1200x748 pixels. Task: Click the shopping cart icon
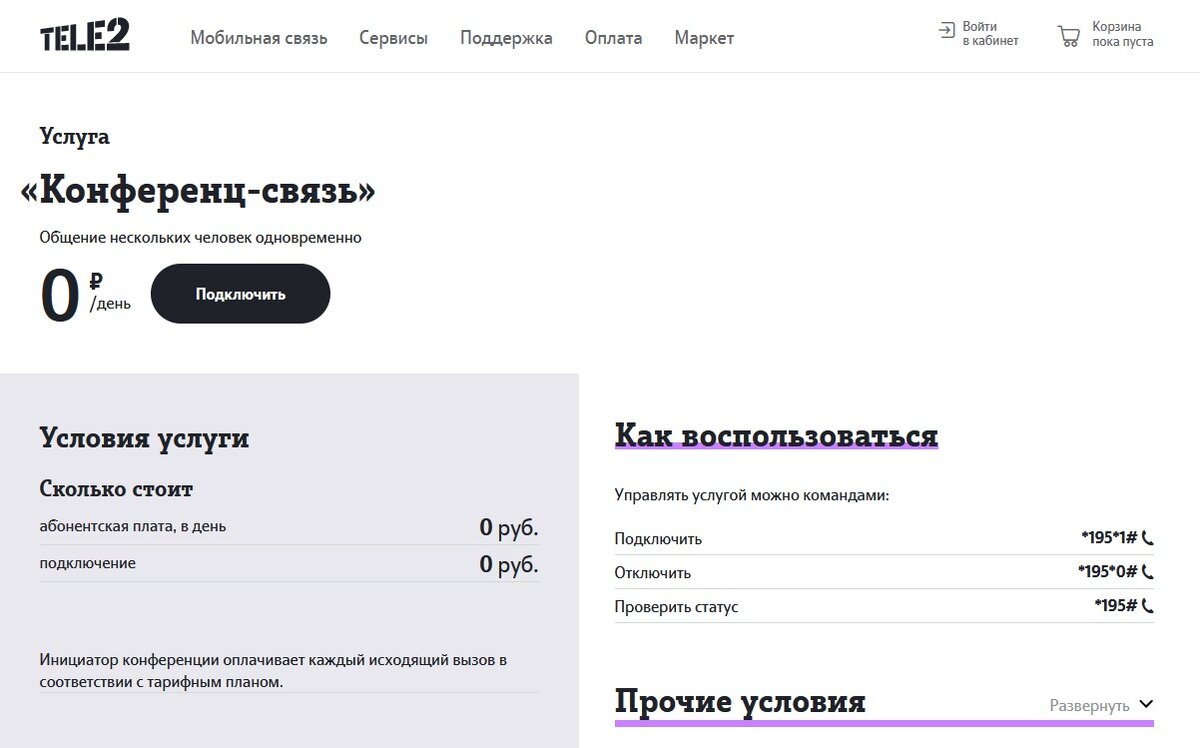tap(1068, 37)
